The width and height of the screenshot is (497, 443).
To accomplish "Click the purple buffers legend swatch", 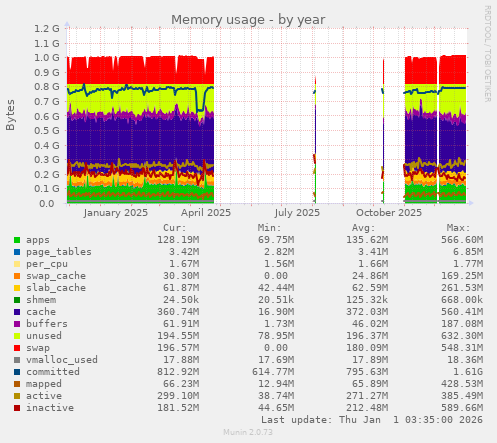I will tap(17, 324).
